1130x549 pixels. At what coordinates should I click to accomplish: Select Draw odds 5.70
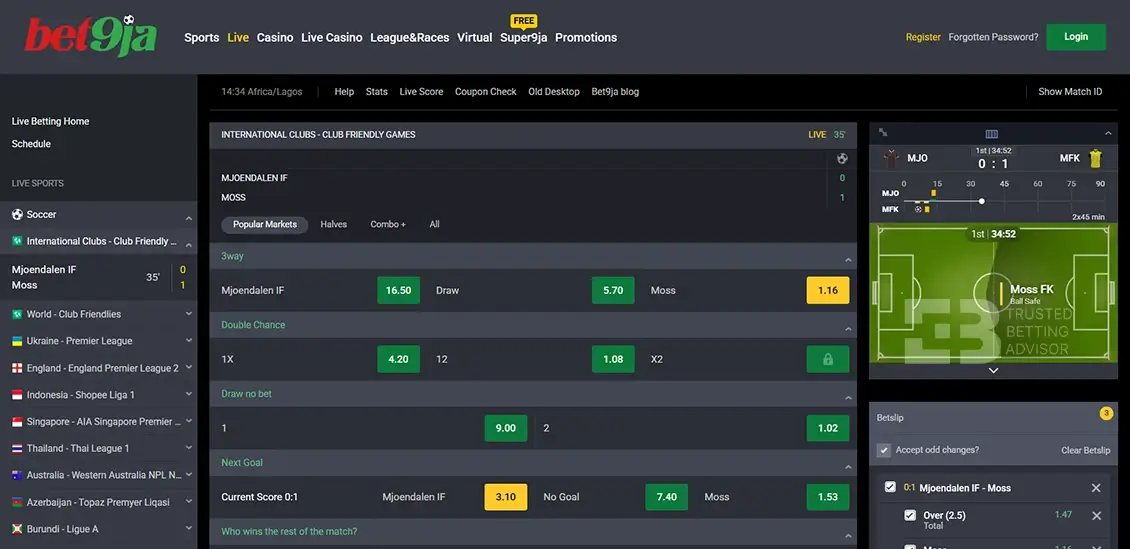[613, 290]
